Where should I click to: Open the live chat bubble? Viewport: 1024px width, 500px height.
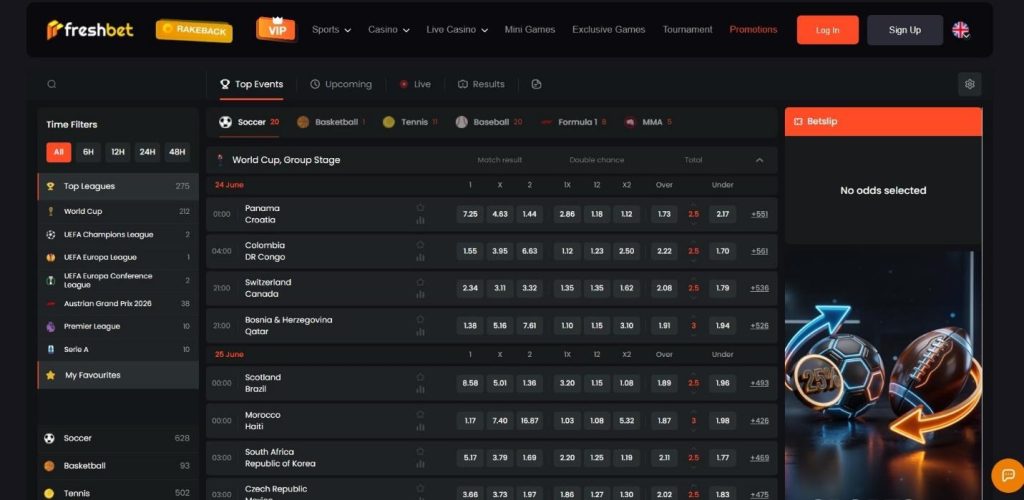[x=1008, y=475]
